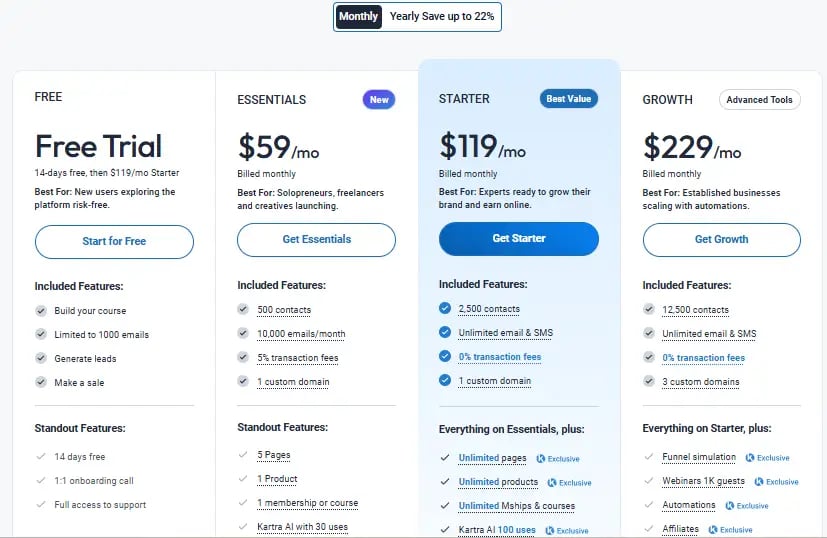Click the checkmark beside 14 days free
827x538 pixels.
pyautogui.click(x=41, y=457)
